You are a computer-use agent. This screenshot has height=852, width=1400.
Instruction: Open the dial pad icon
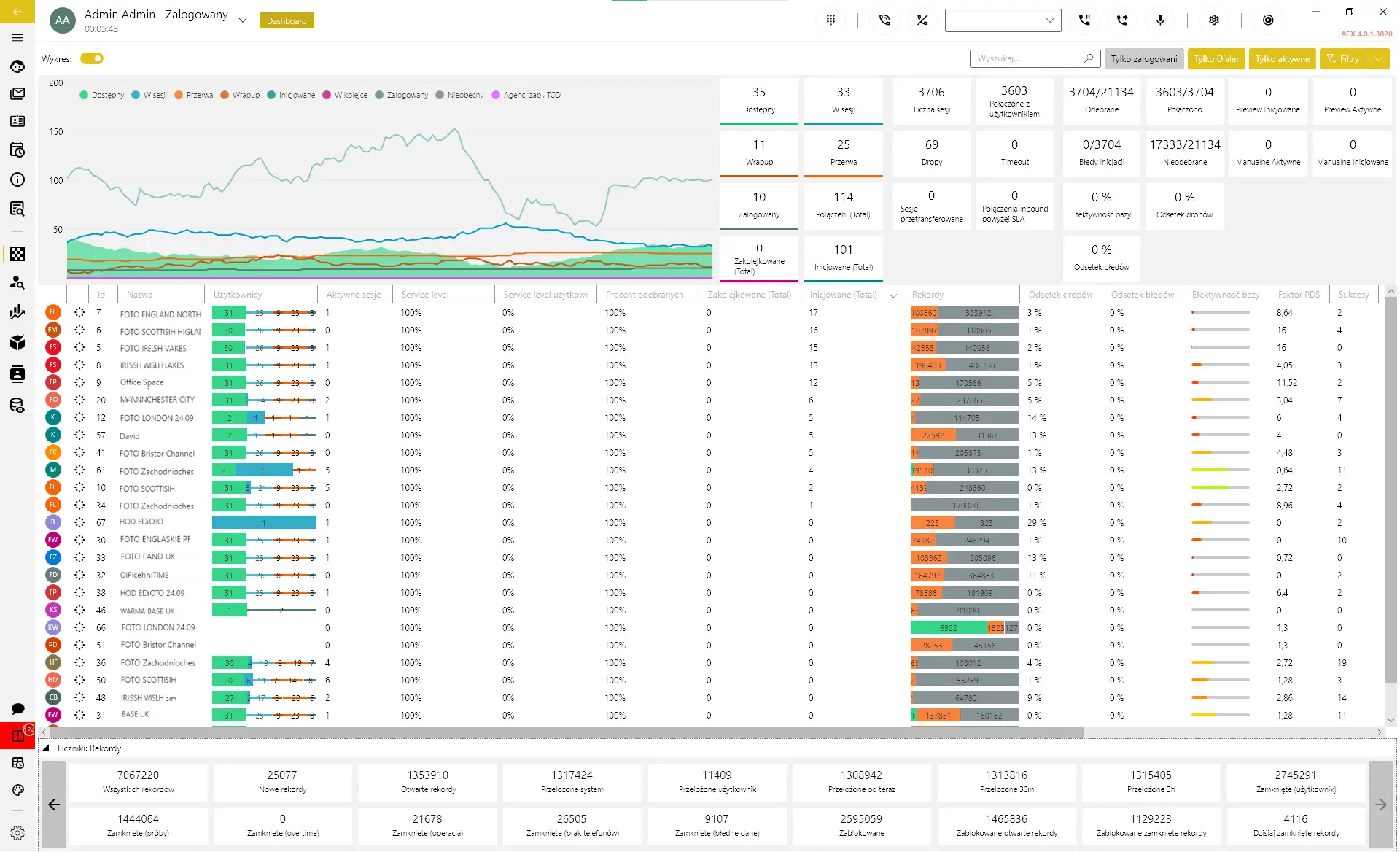[831, 20]
